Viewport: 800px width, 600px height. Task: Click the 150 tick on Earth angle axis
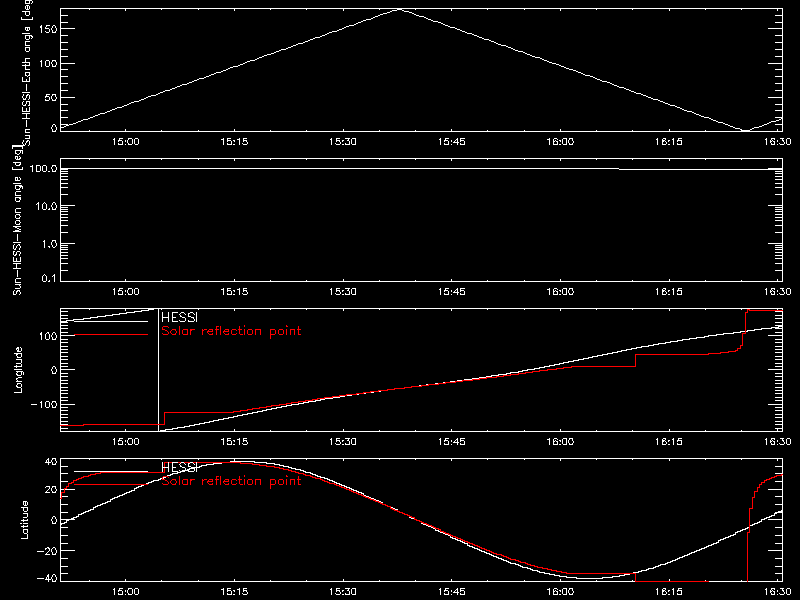(x=47, y=29)
